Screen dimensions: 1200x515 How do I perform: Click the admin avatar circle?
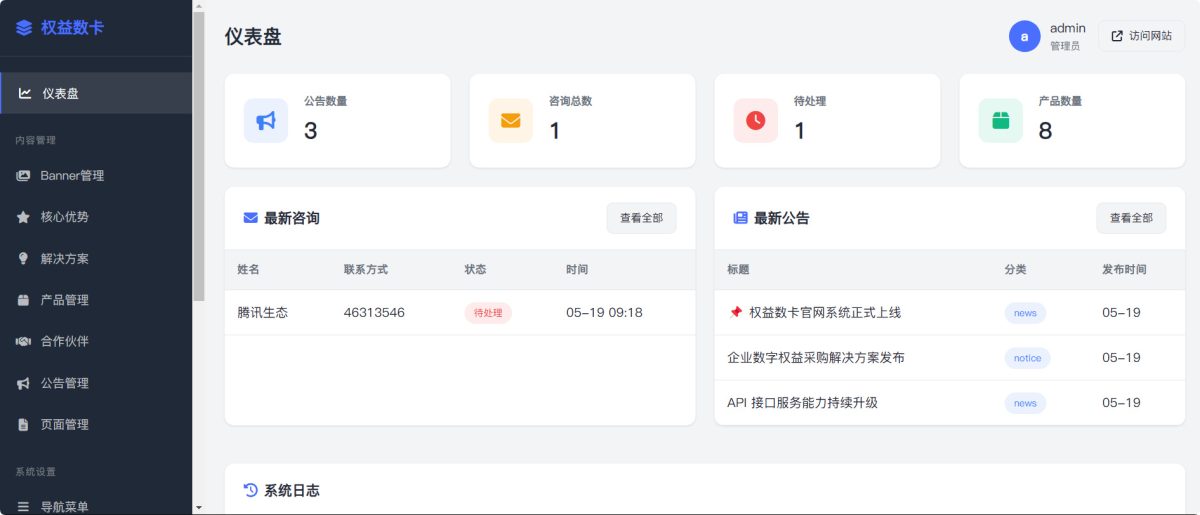[1025, 36]
